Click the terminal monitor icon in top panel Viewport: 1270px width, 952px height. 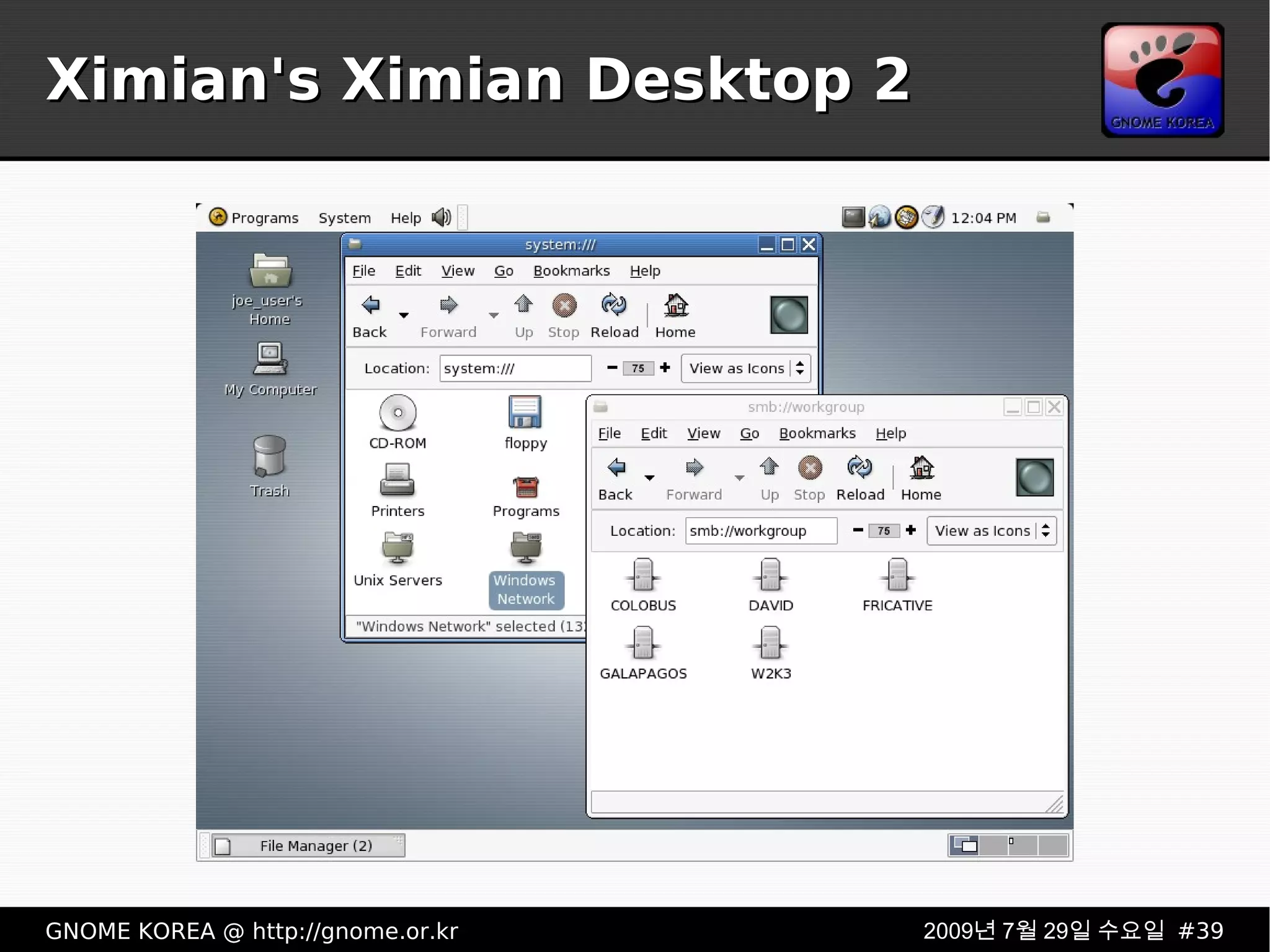click(x=853, y=217)
